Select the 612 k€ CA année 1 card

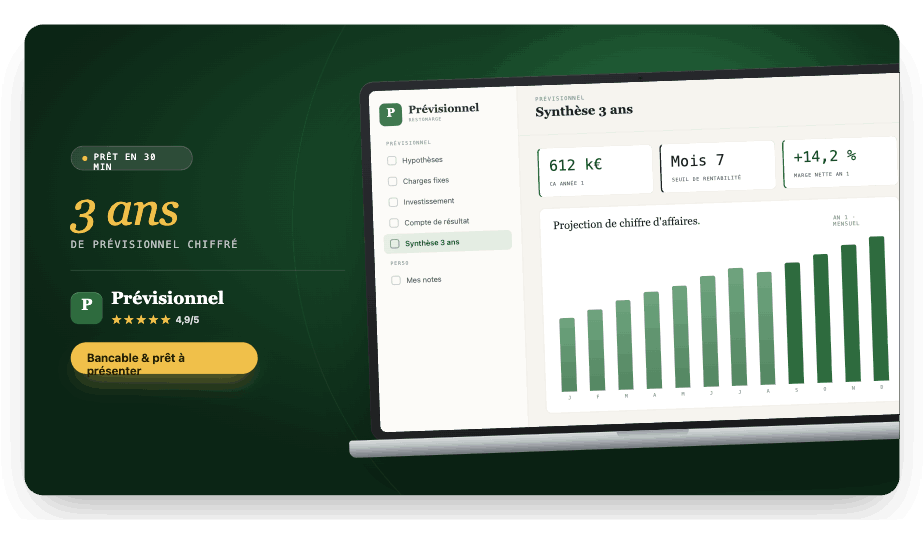pyautogui.click(x=596, y=171)
